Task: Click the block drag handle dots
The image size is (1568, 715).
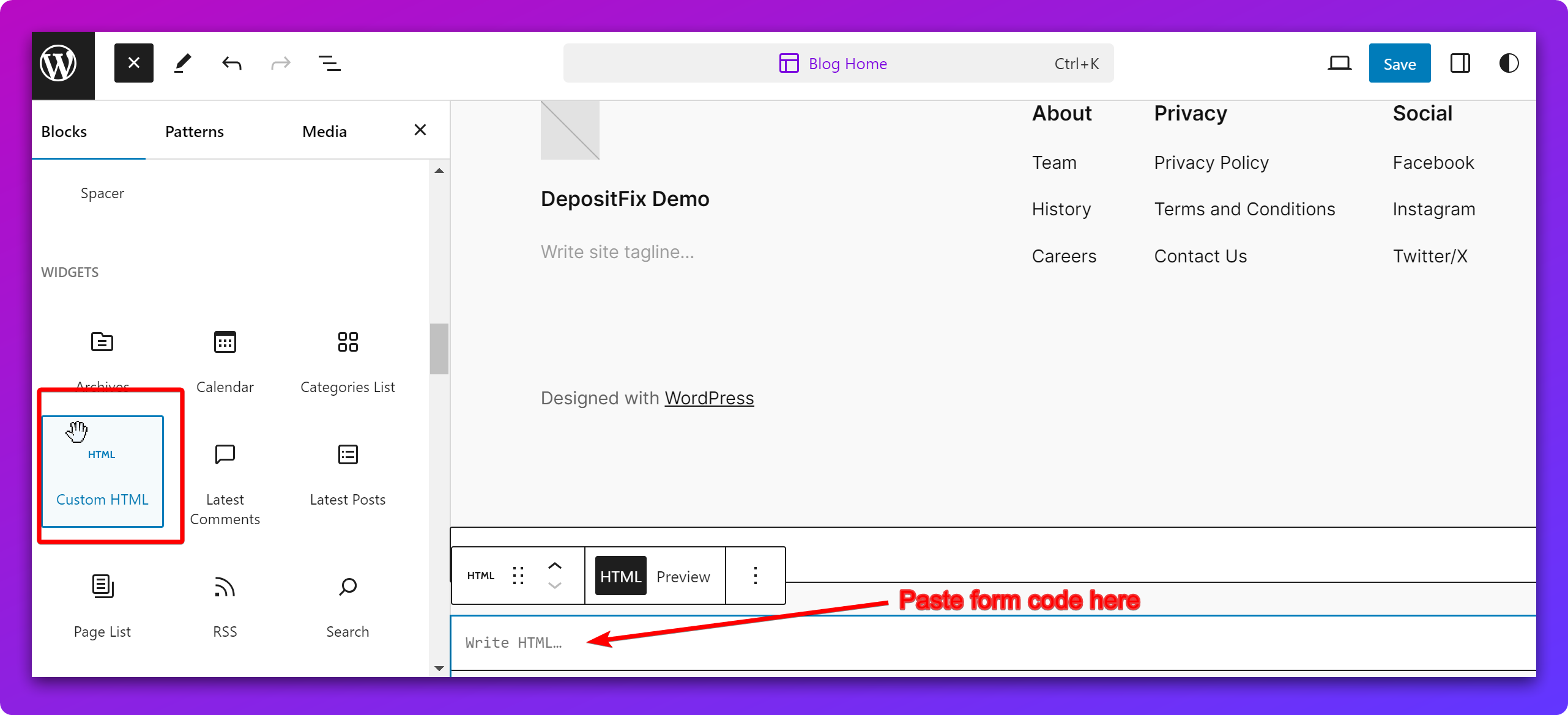Action: (518, 576)
